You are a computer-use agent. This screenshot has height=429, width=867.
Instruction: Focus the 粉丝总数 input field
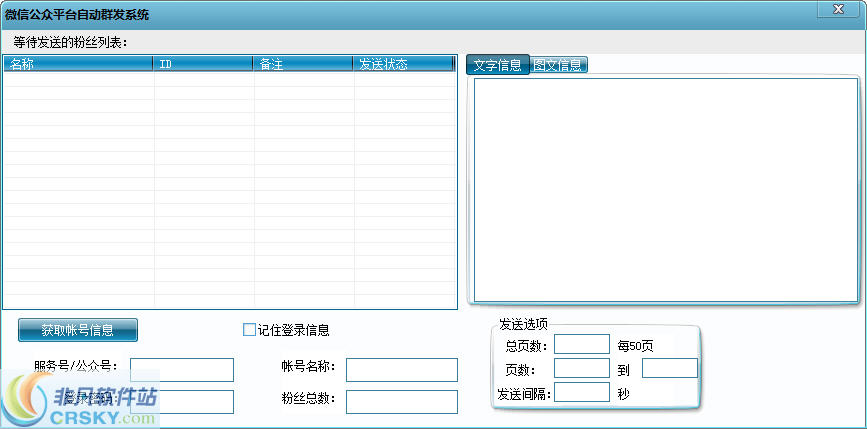pyautogui.click(x=402, y=402)
